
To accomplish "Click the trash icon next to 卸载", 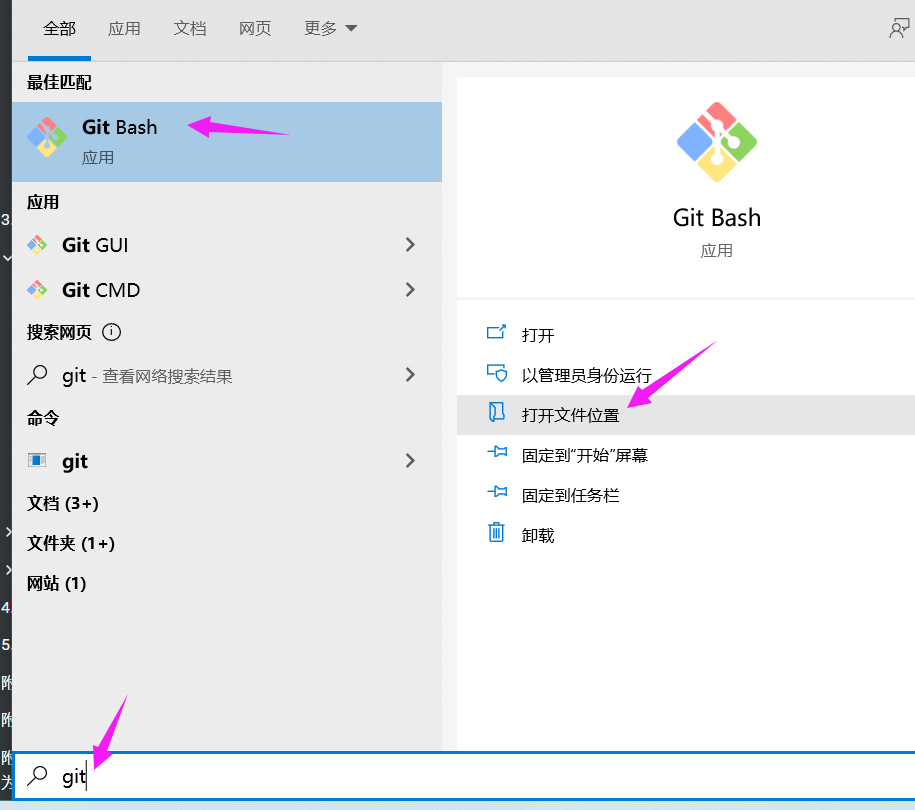I will [496, 534].
